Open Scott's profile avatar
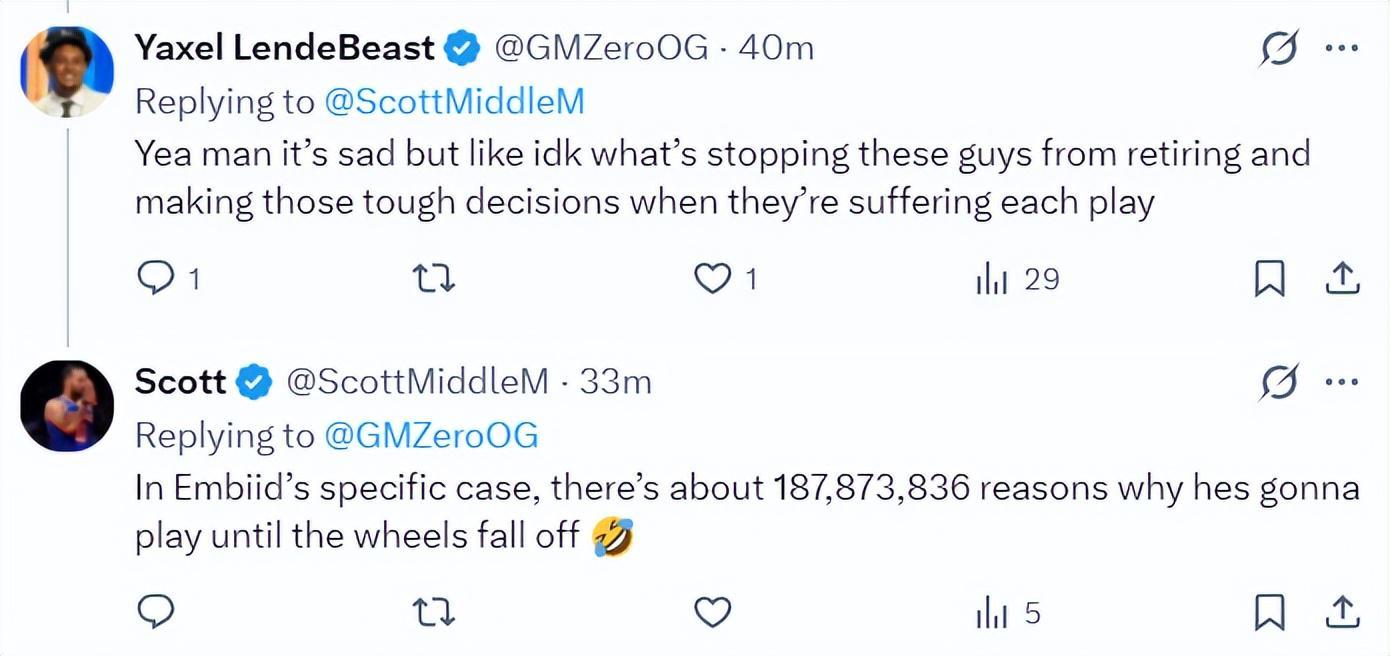The width and height of the screenshot is (1390, 656). (x=67, y=406)
